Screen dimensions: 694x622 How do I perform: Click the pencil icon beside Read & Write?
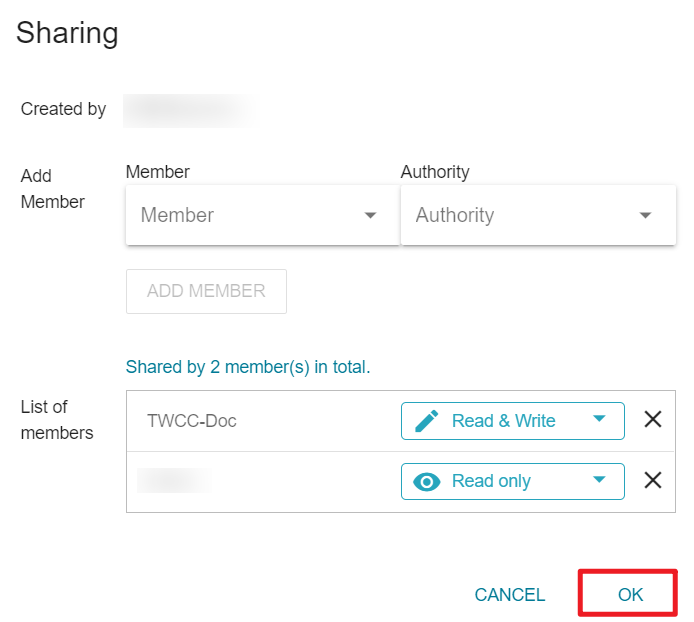coord(427,421)
